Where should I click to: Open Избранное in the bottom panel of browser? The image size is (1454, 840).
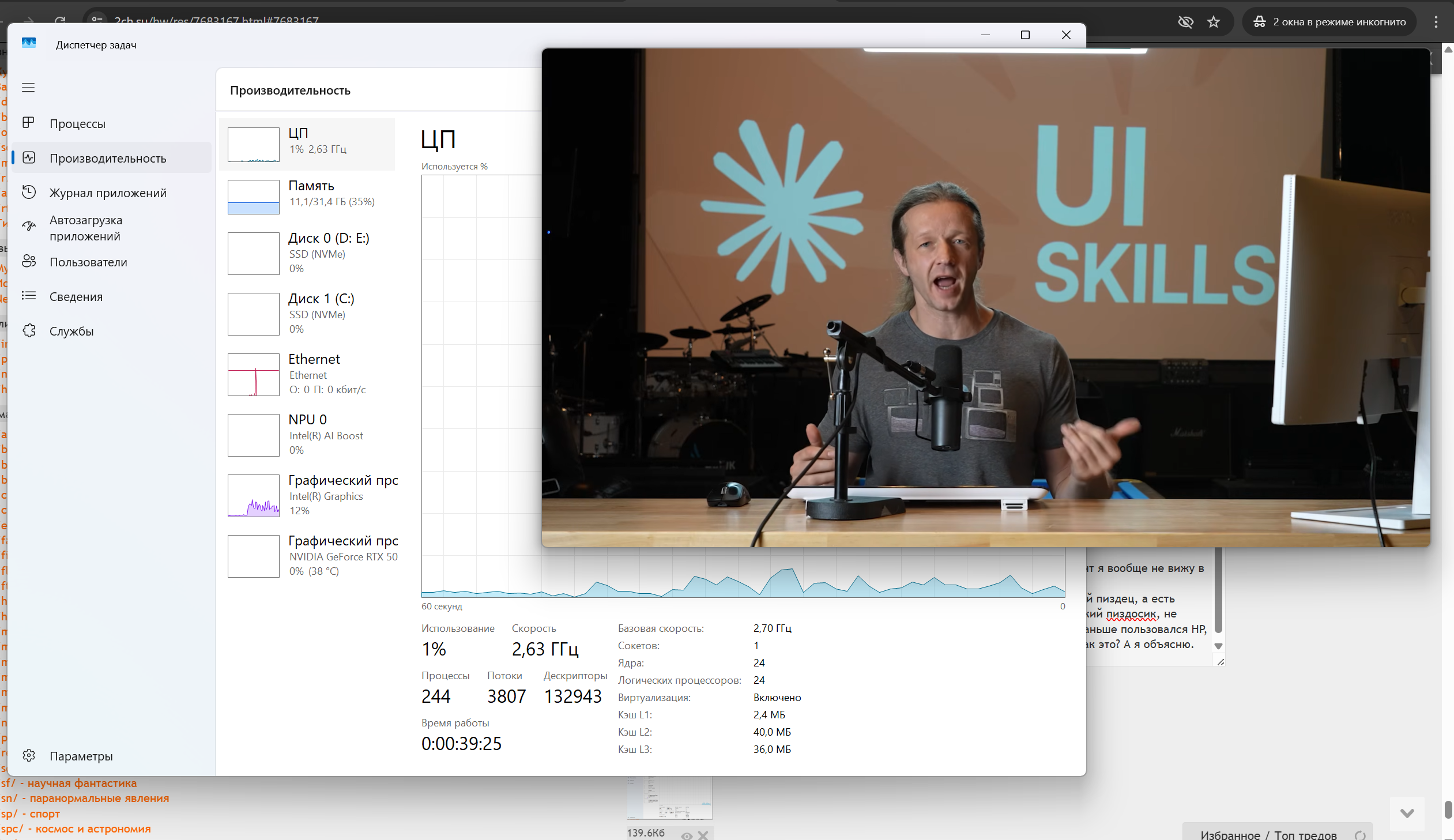(1230, 835)
